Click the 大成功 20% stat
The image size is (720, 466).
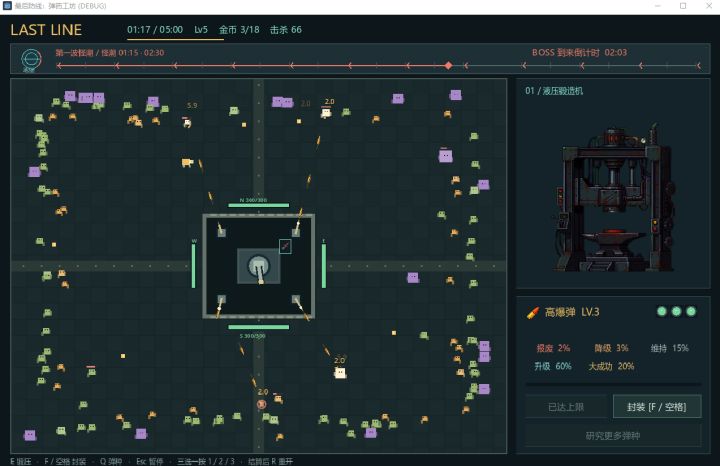coord(611,366)
